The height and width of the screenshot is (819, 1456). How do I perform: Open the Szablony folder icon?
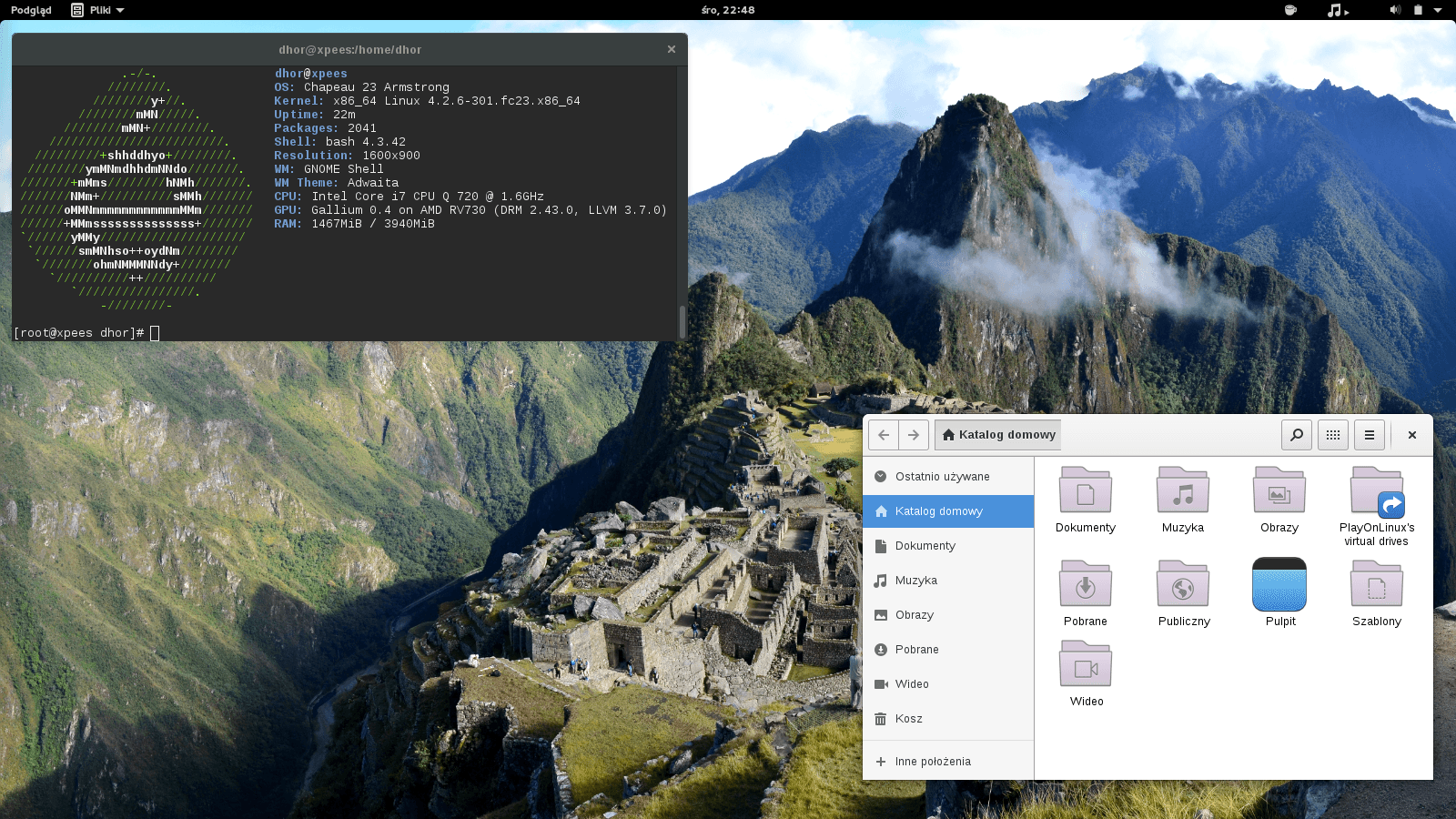(1376, 583)
